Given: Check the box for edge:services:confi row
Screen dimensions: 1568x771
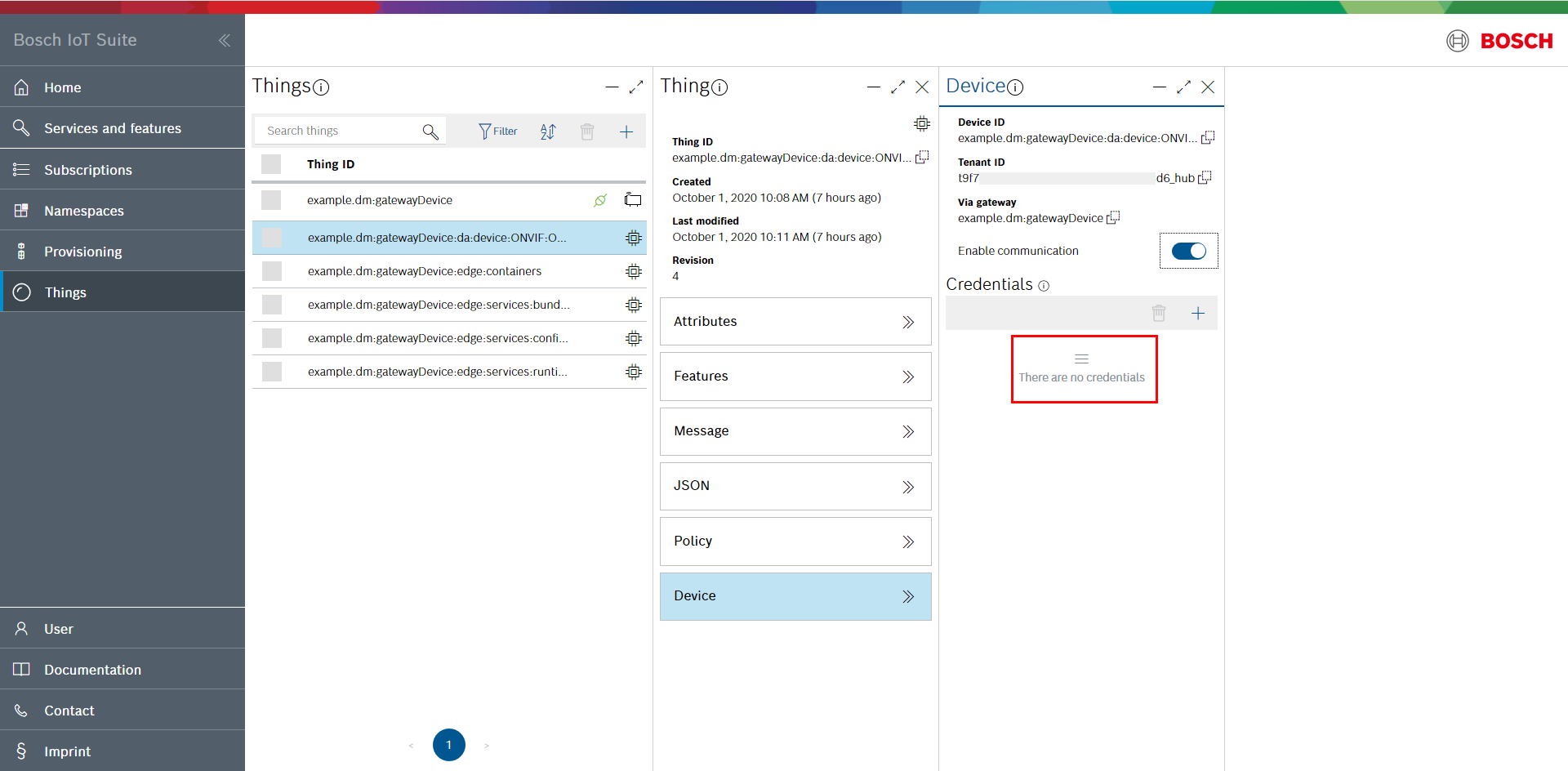Looking at the screenshot, I should click(272, 338).
